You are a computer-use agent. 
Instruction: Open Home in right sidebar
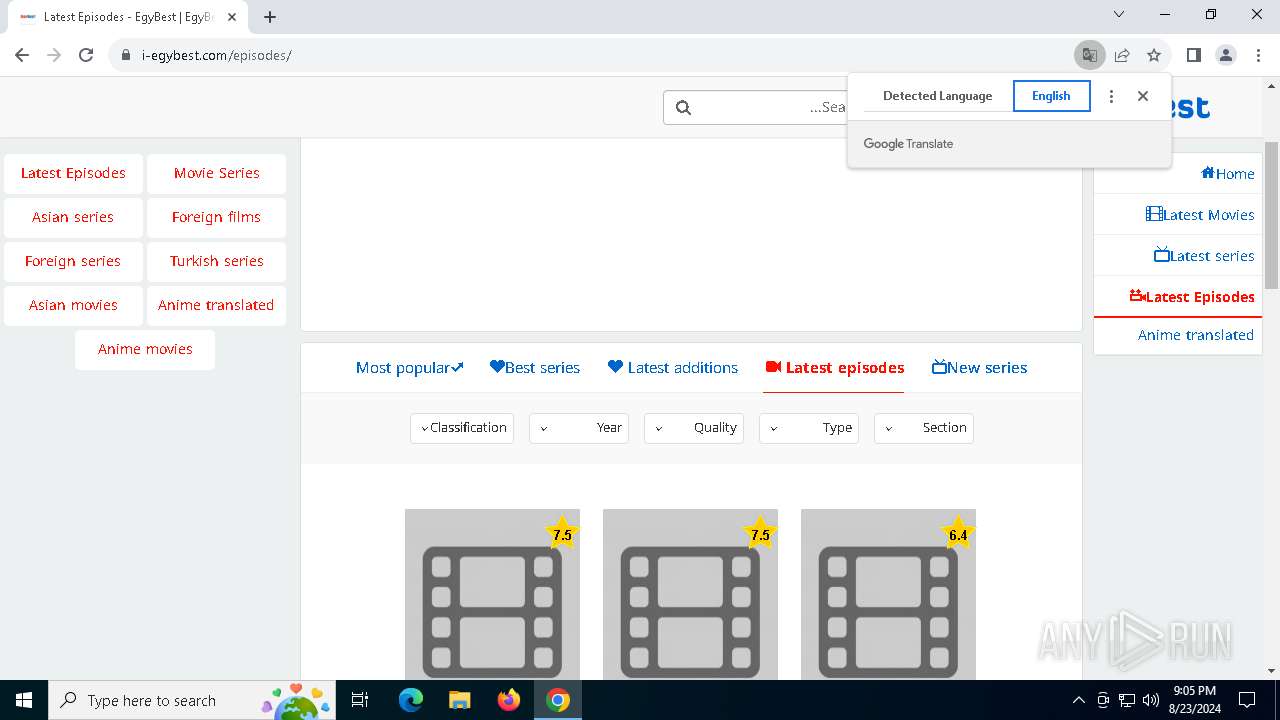pyautogui.click(x=1178, y=174)
